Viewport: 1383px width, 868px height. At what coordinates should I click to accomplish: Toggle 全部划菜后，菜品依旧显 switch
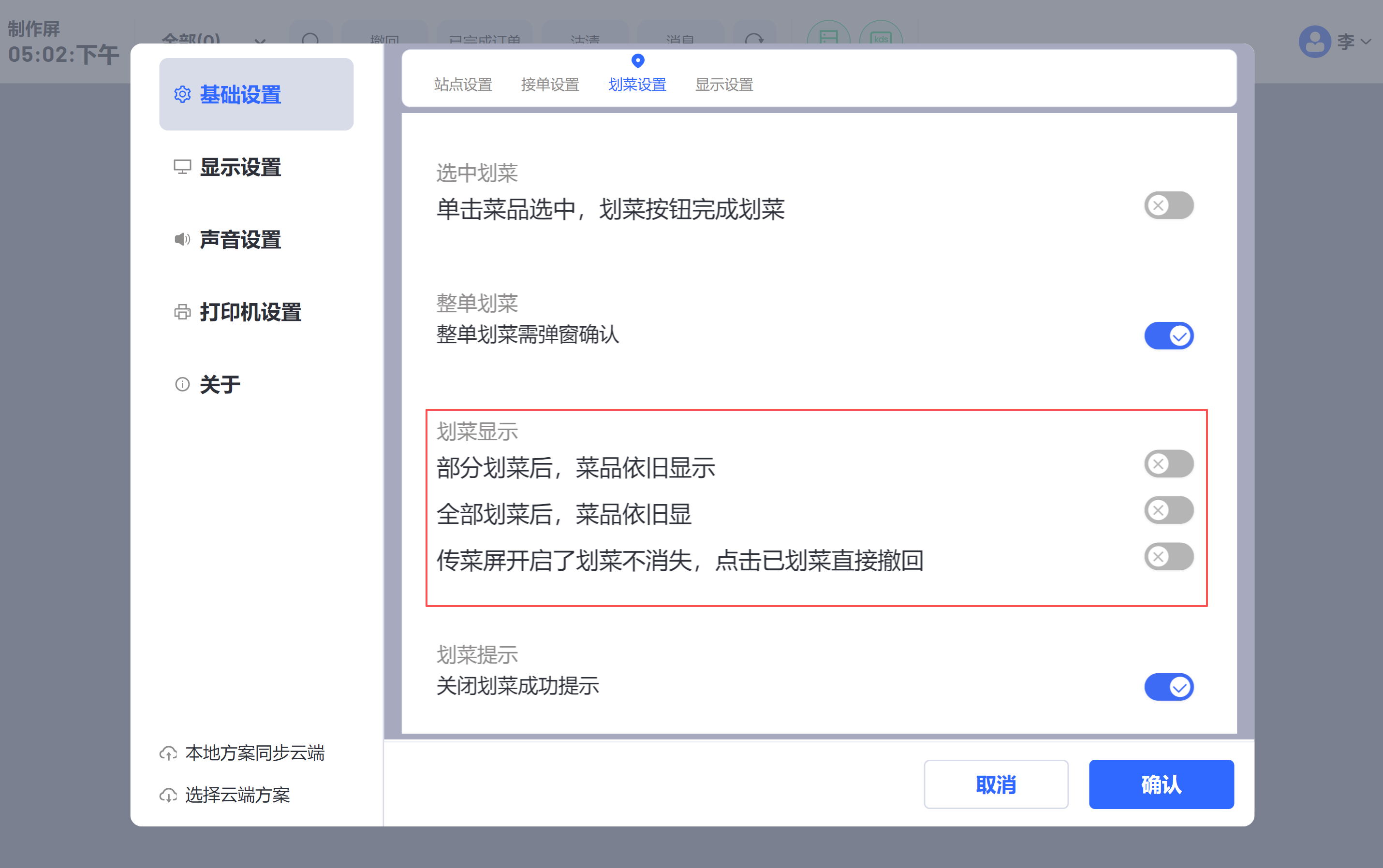pos(1168,510)
